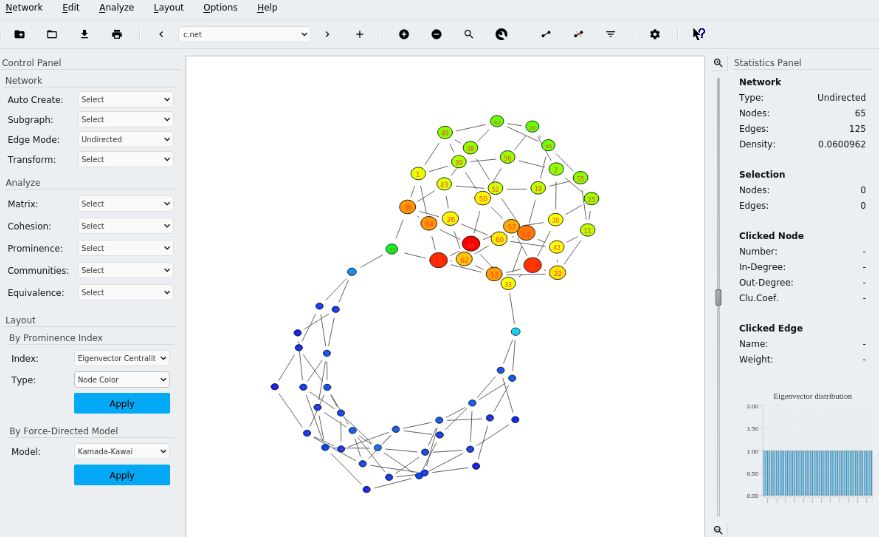Open the Help menu
The image size is (879, 537).
[x=267, y=7]
